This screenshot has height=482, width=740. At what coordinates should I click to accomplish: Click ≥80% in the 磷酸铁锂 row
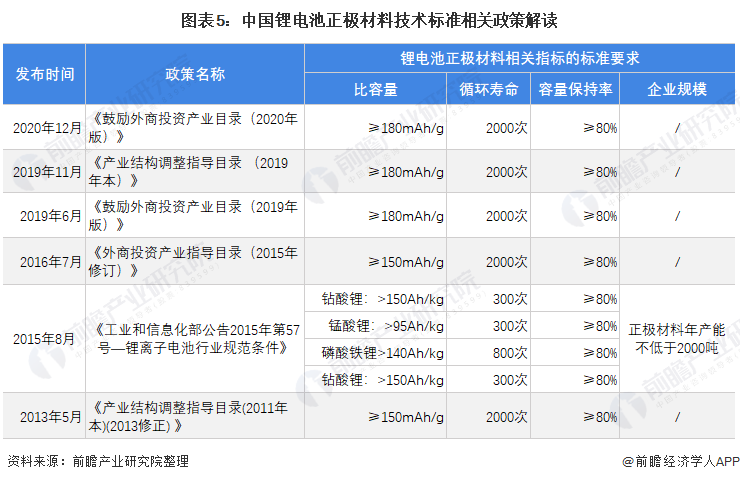pos(600,353)
